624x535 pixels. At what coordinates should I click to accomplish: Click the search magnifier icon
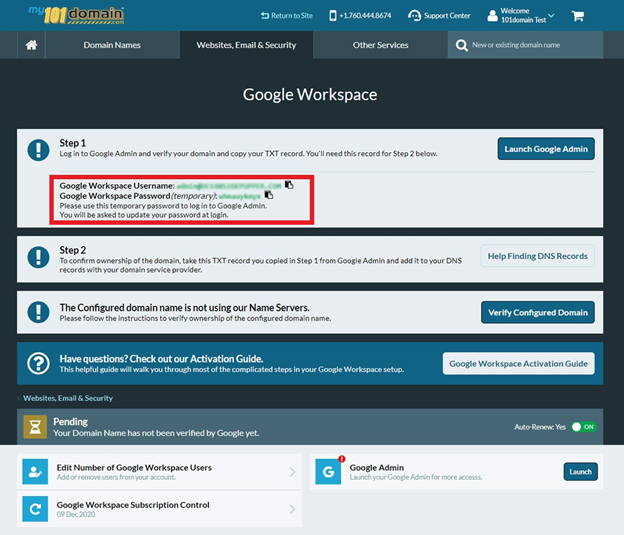pos(461,45)
